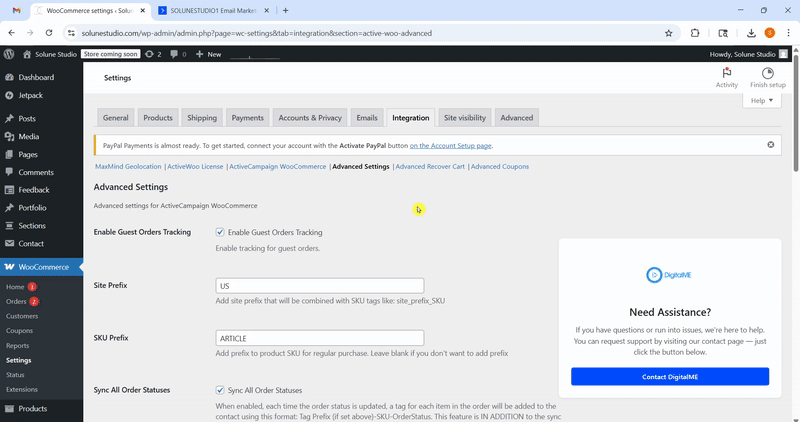Viewport: 800px width, 422px height.
Task: Toggle Enable Guest Orders Tracking checkbox
Action: [220, 232]
